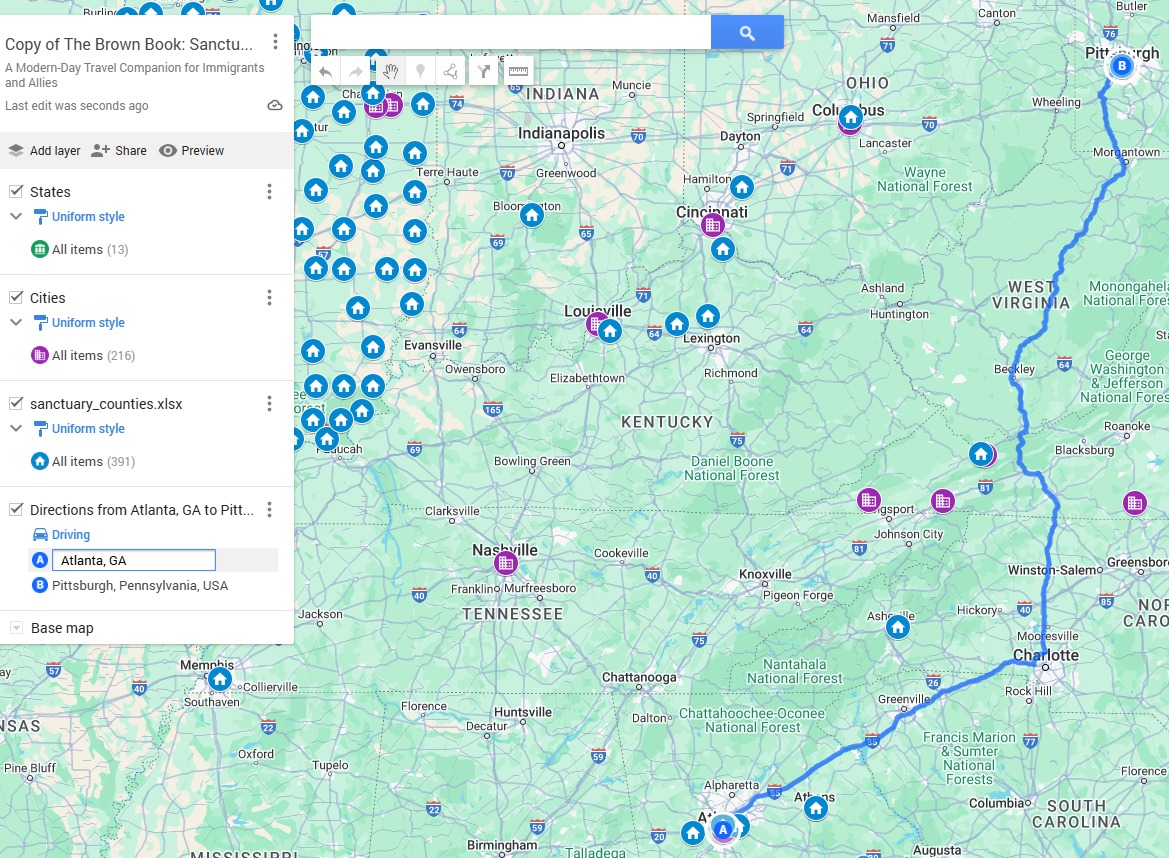Toggle the sanctuary_counties.xlsx layer checkbox
Screen dimensions: 1169x858
click(x=16, y=403)
